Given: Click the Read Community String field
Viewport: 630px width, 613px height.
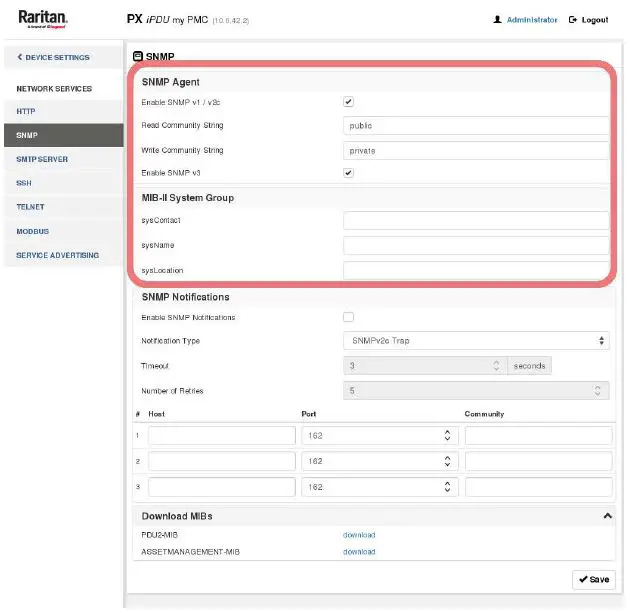Looking at the screenshot, I should [x=476, y=126].
